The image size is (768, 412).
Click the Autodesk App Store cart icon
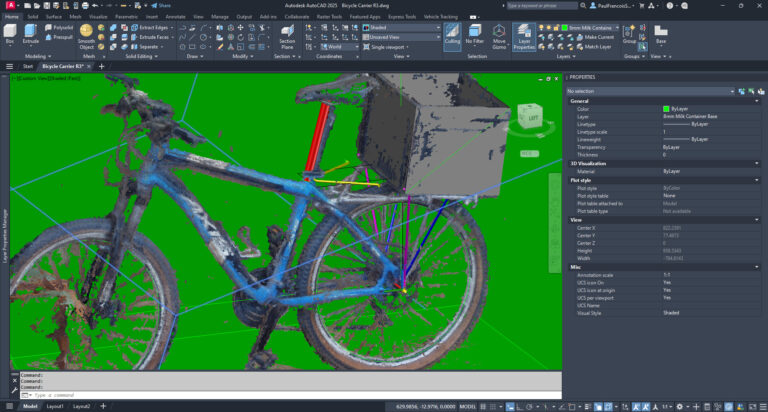[642, 6]
